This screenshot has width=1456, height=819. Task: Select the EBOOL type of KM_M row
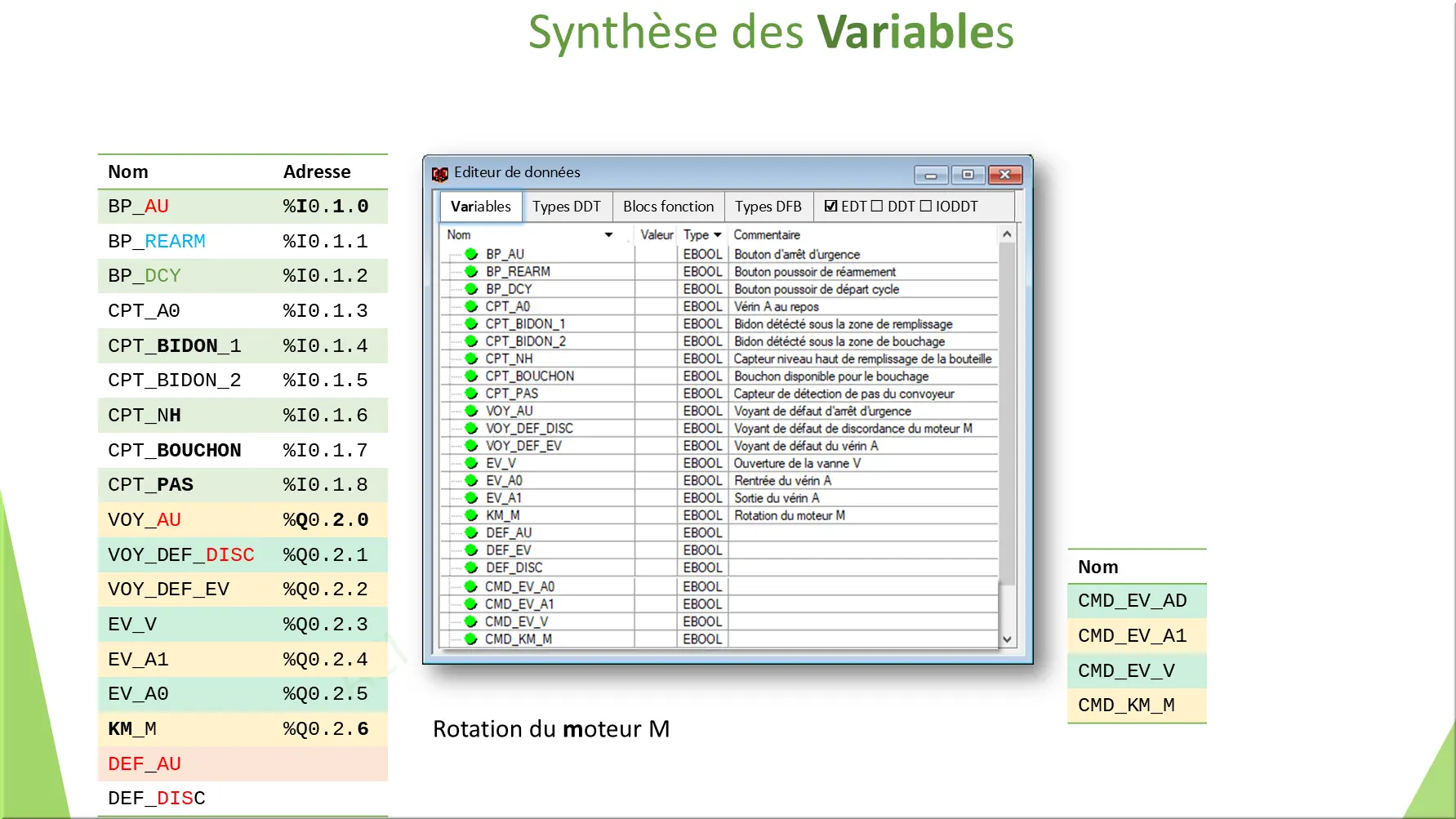click(x=701, y=515)
